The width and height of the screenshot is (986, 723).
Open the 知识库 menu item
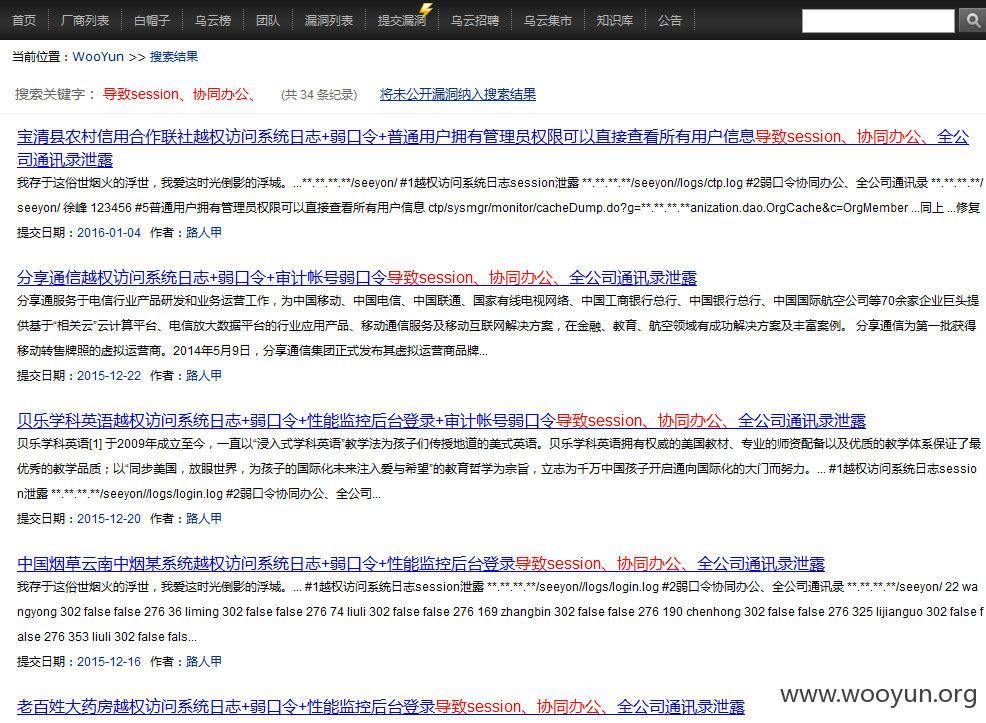click(614, 21)
